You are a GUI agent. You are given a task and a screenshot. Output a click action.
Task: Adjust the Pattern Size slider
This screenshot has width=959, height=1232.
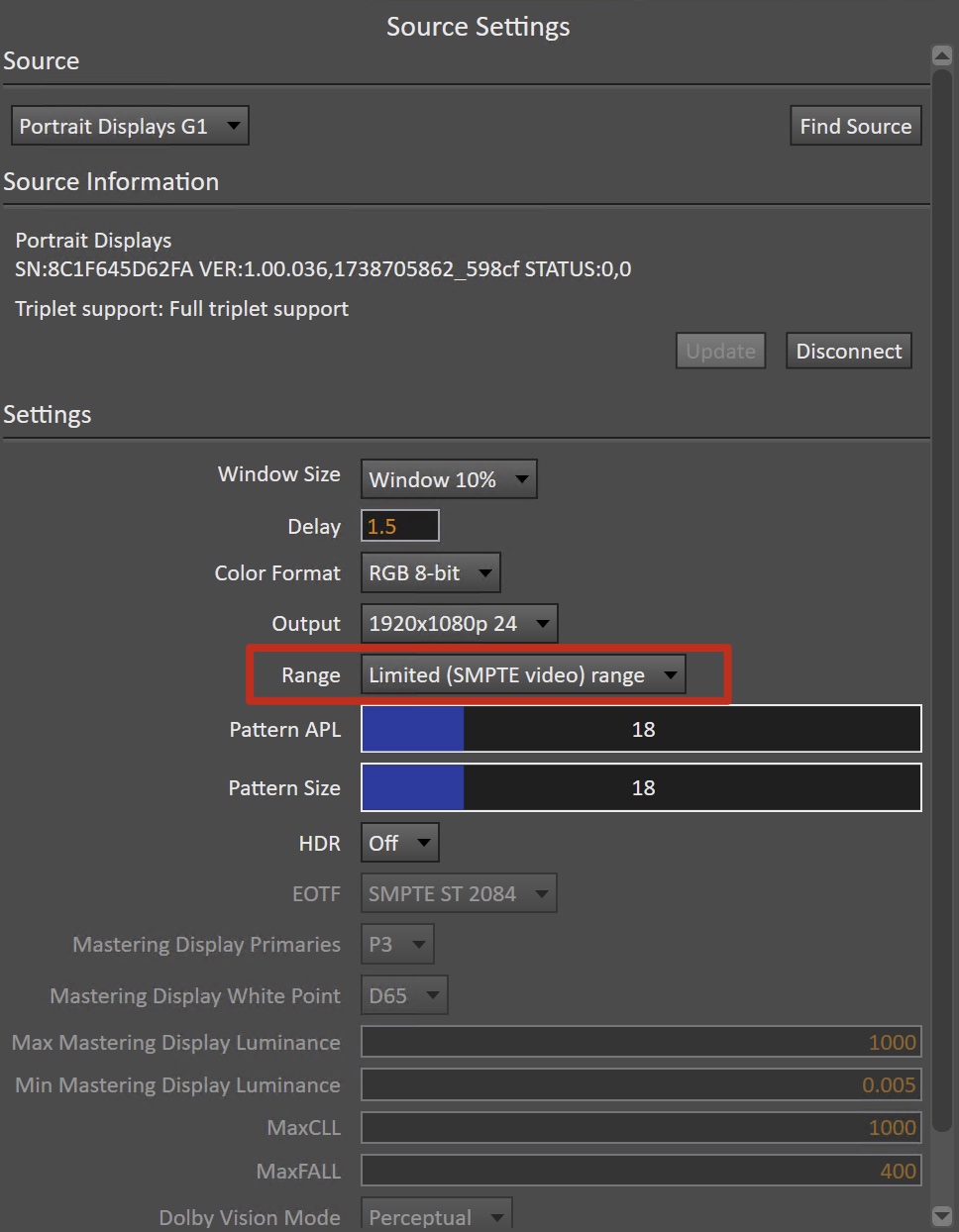coord(641,787)
